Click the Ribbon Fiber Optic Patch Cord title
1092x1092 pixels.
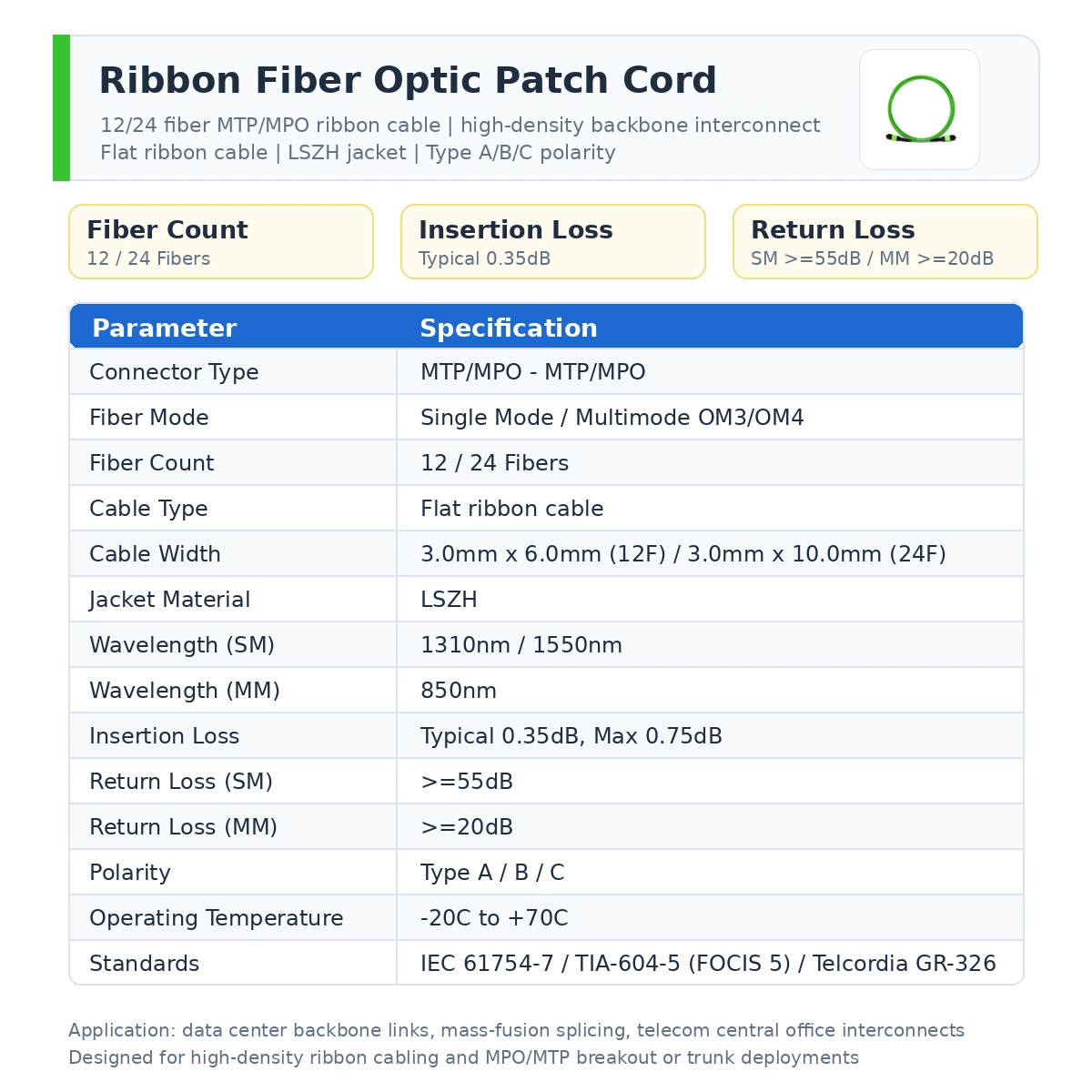tap(408, 81)
